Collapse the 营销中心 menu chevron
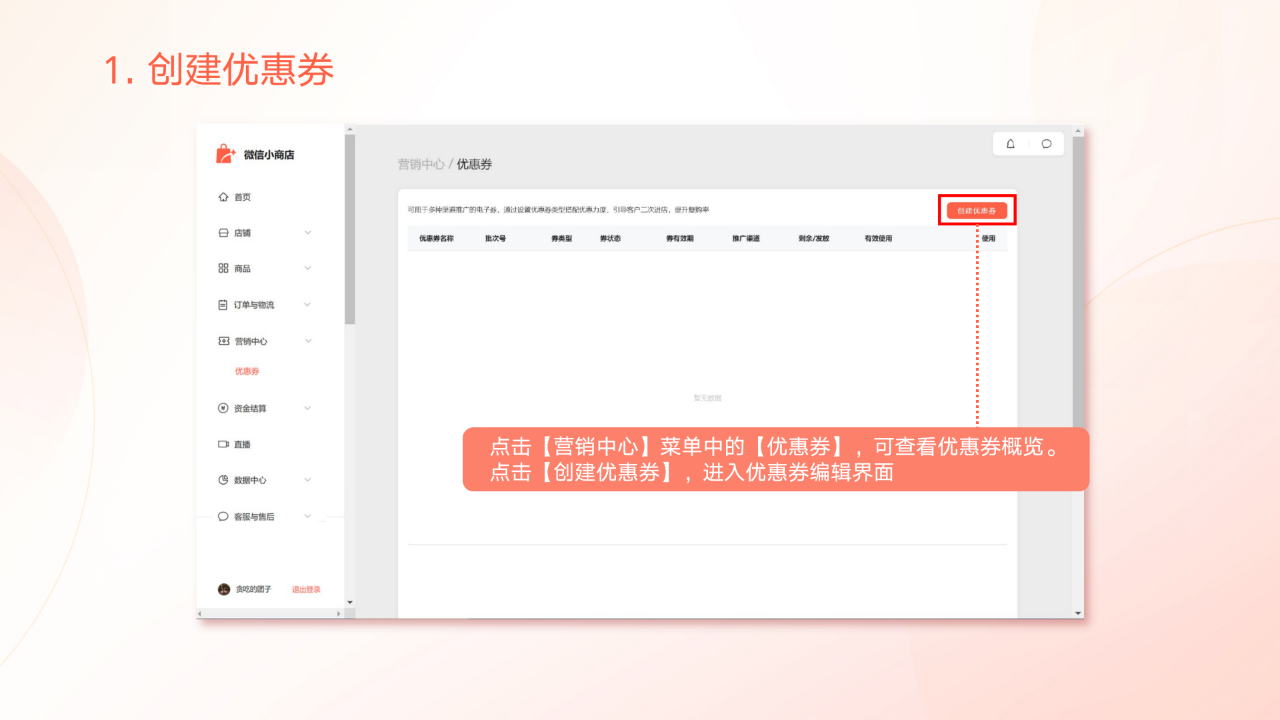1280x720 pixels. click(x=308, y=341)
